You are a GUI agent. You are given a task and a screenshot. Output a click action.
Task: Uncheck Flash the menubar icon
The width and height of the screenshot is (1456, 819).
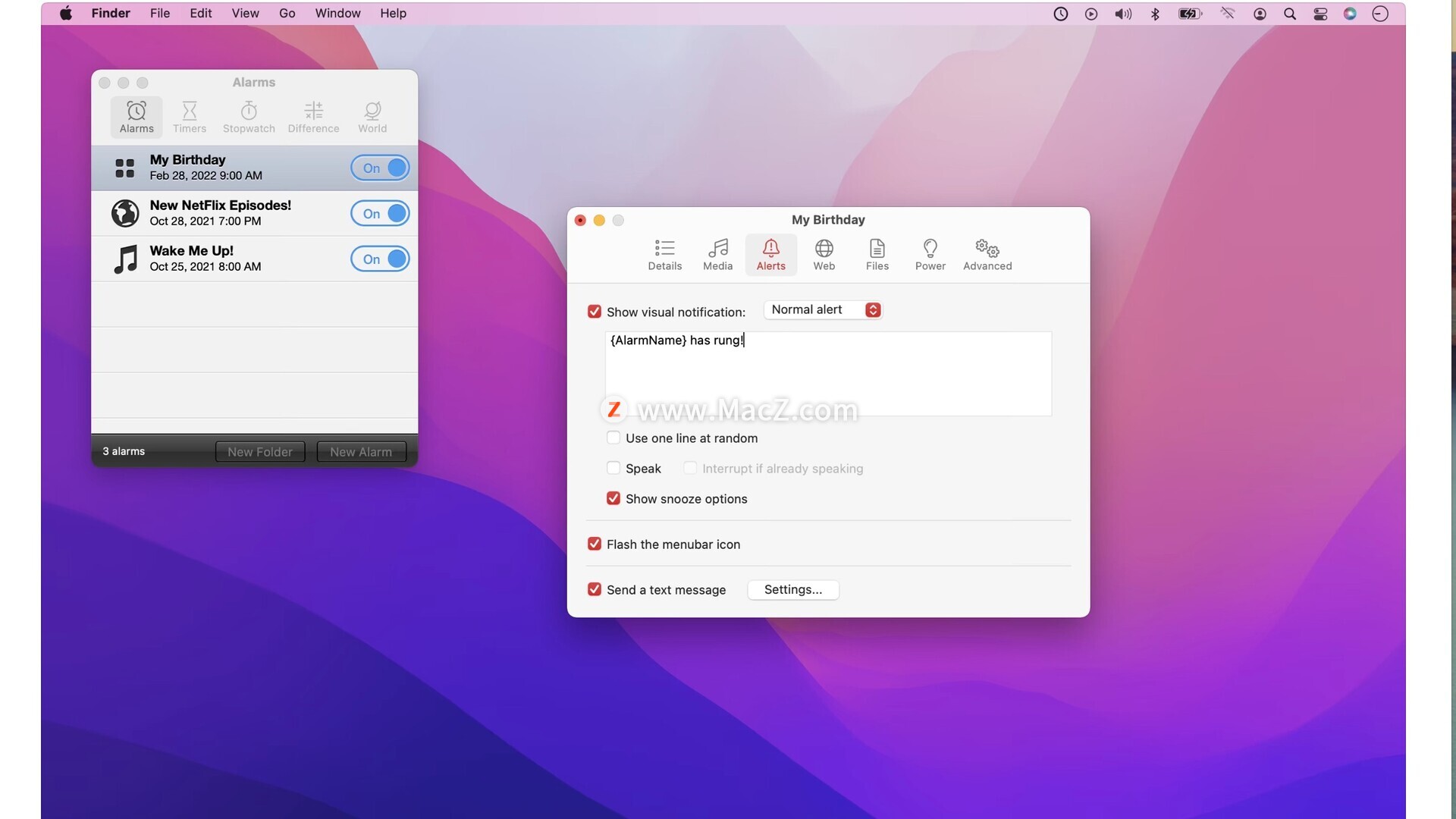pos(595,544)
